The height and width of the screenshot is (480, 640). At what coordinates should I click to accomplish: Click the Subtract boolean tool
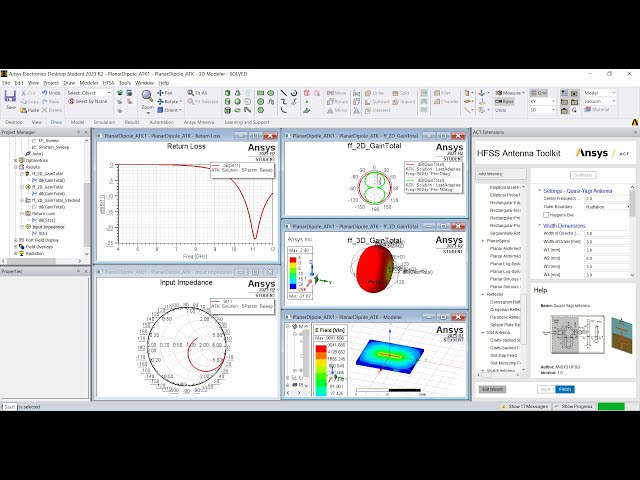377,101
